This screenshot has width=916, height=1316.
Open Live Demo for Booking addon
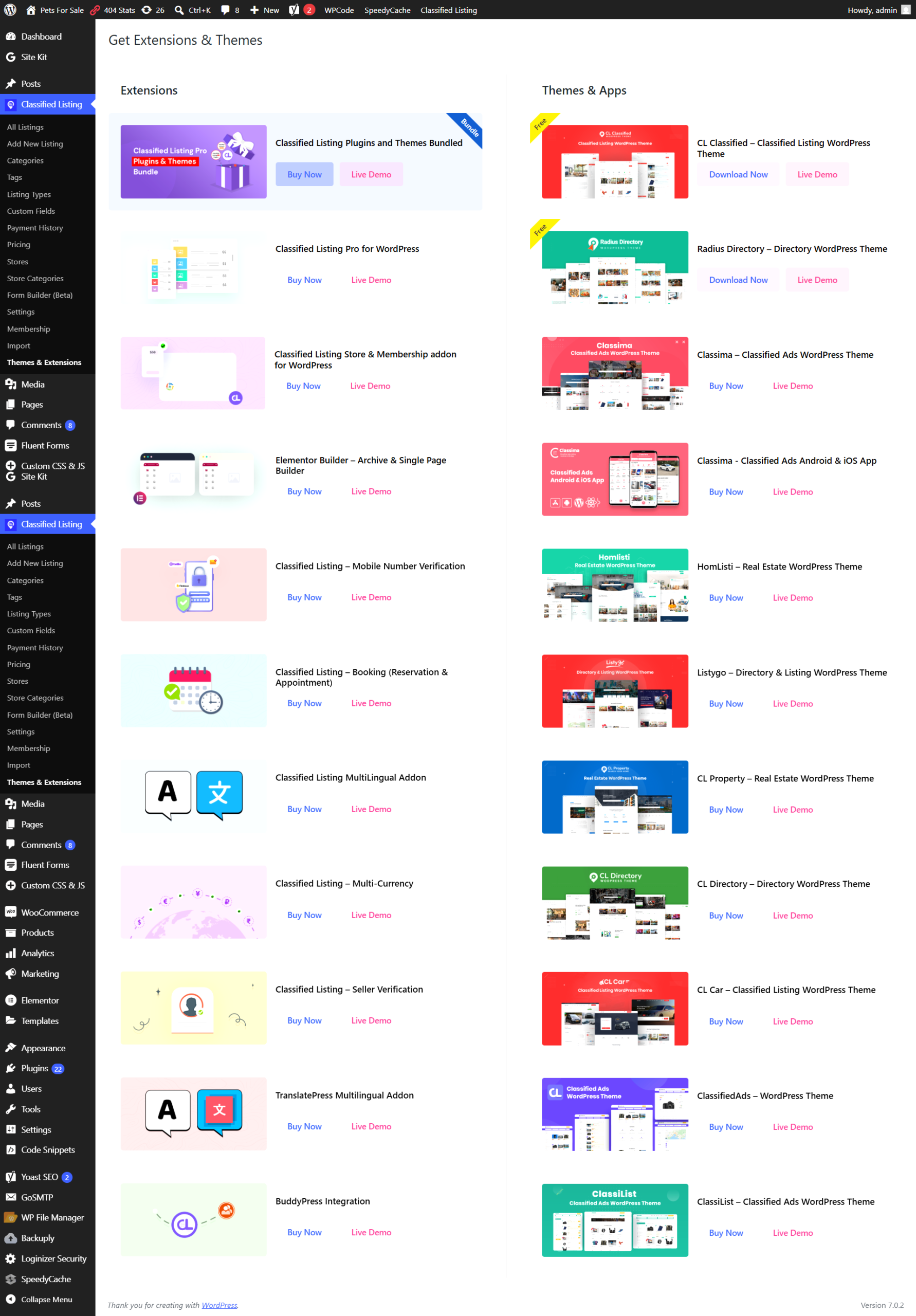(x=371, y=703)
